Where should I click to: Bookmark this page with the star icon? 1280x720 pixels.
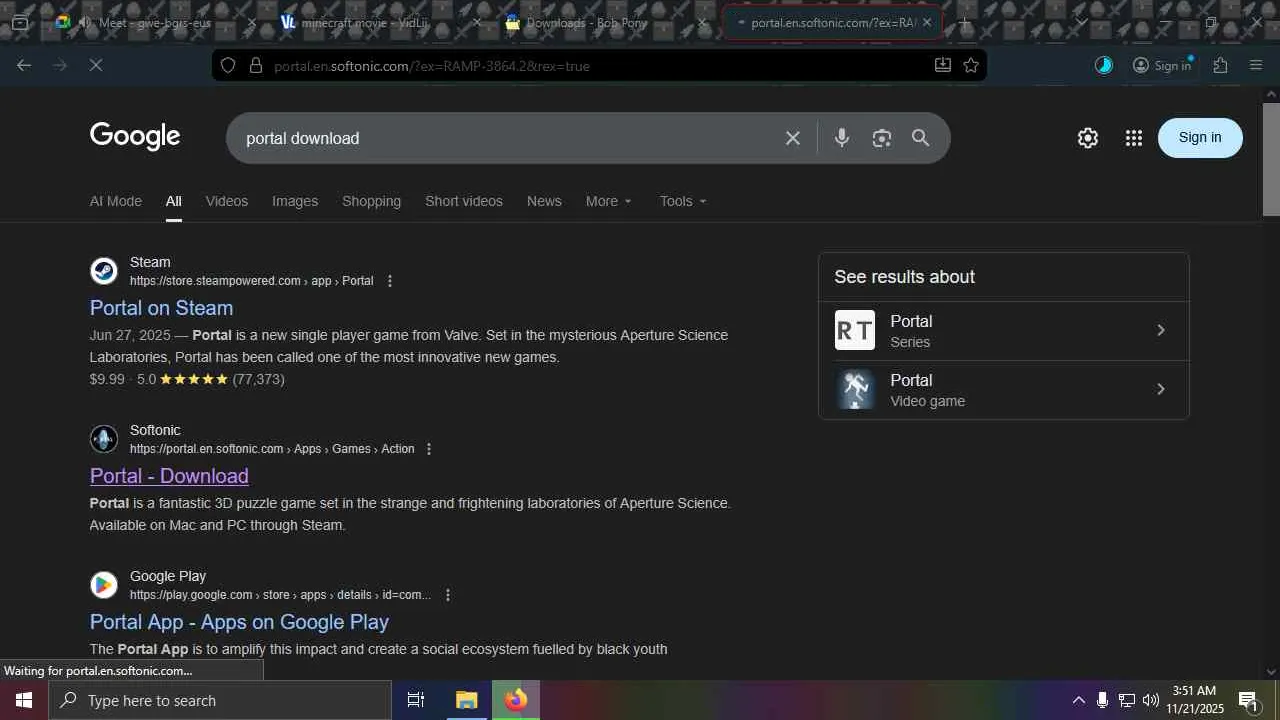point(971,65)
